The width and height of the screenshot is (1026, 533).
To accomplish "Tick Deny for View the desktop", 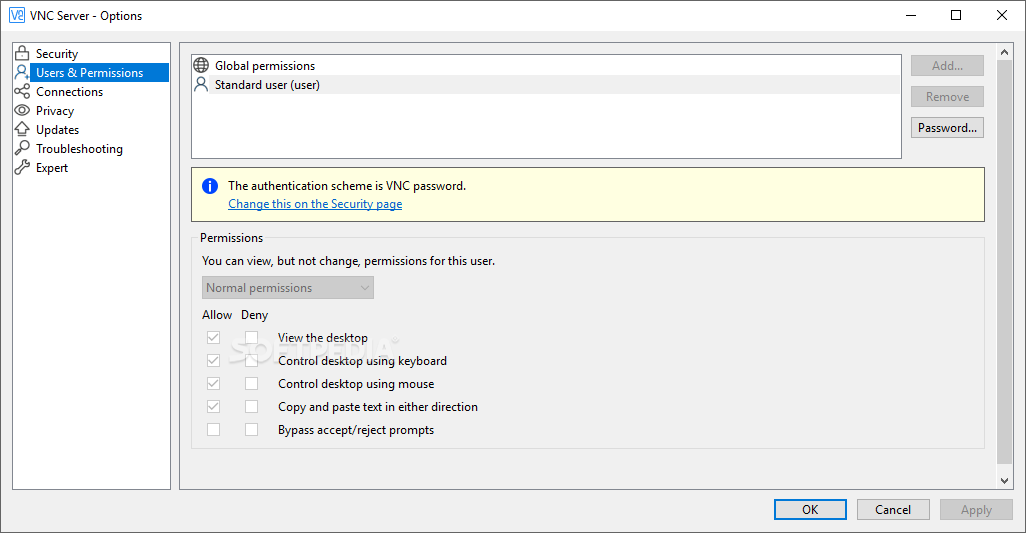I will pyautogui.click(x=252, y=338).
